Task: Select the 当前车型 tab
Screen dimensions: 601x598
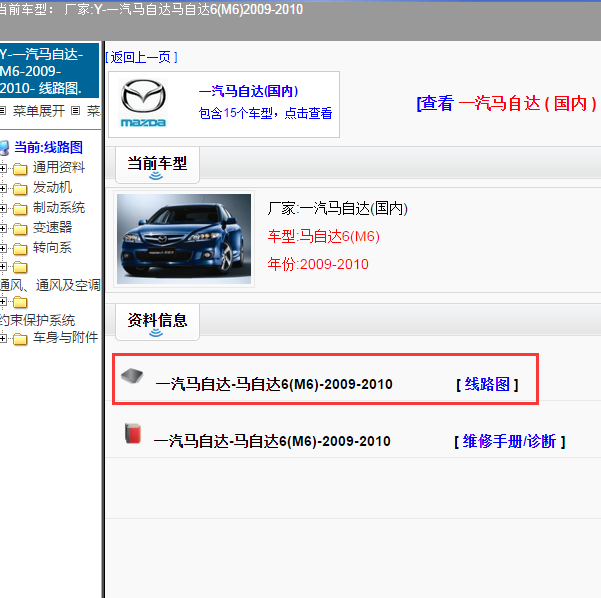Action: (157, 165)
